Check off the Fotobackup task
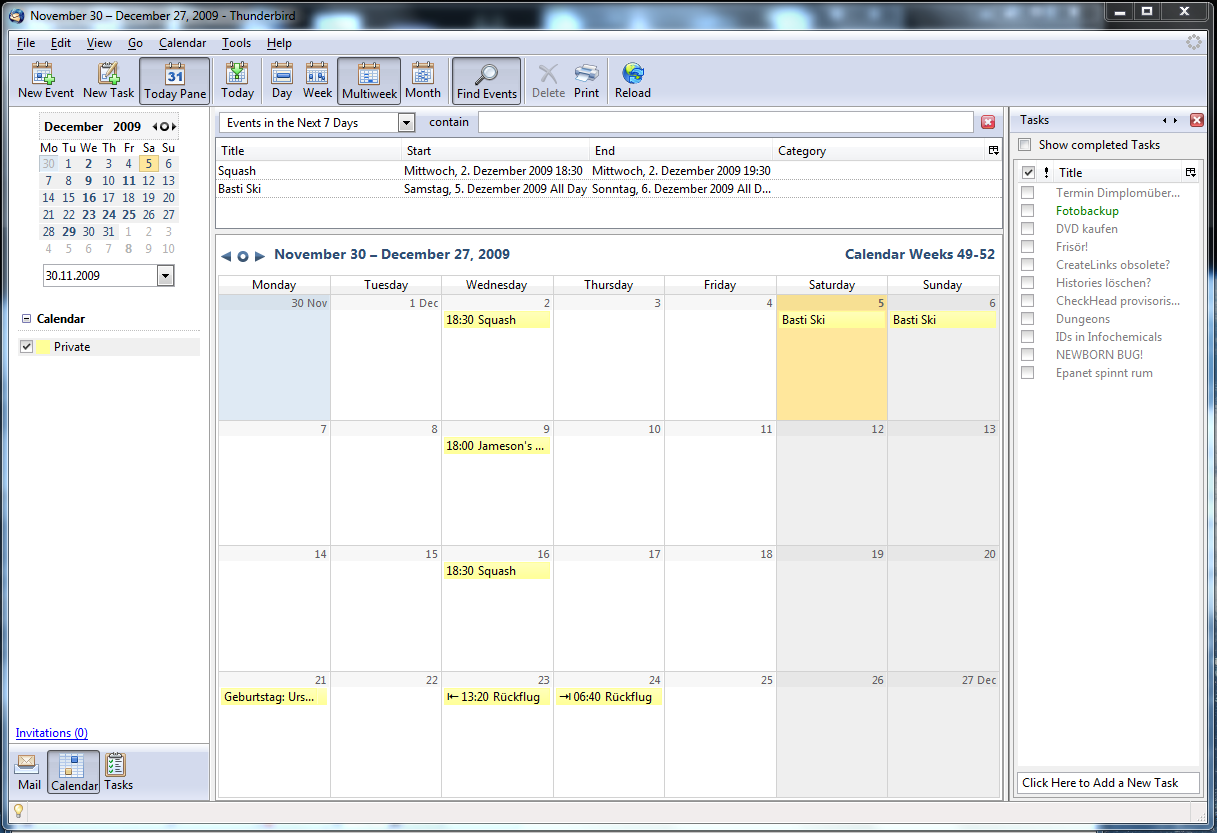Image resolution: width=1217 pixels, height=833 pixels. 1027,211
